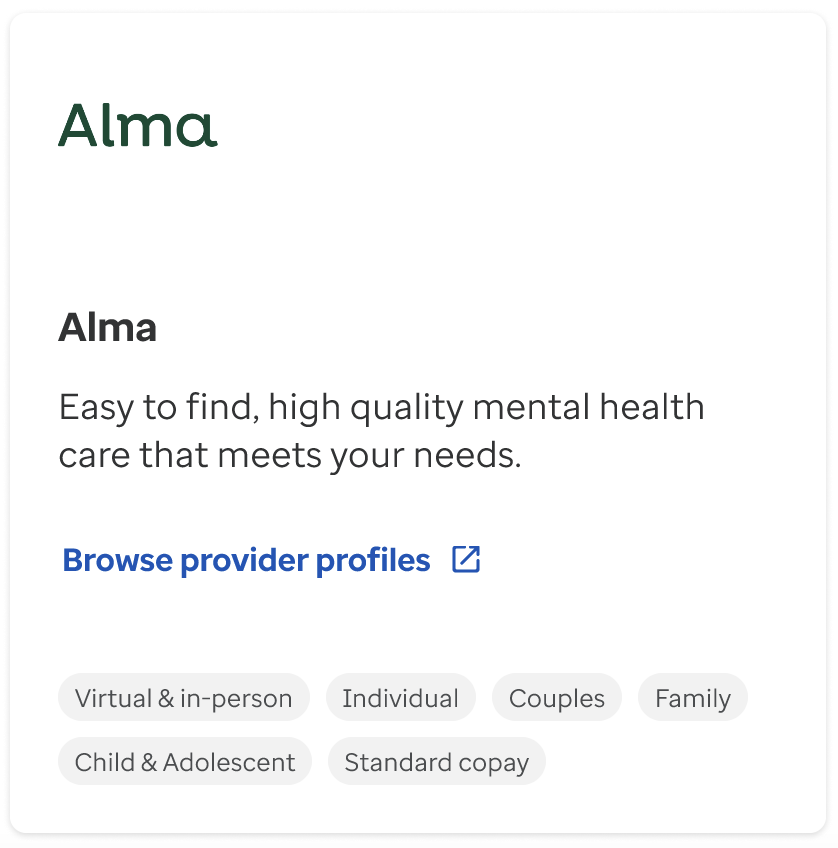Open the Browse provider profiles link
This screenshot has height=848, width=838.
click(x=246, y=560)
